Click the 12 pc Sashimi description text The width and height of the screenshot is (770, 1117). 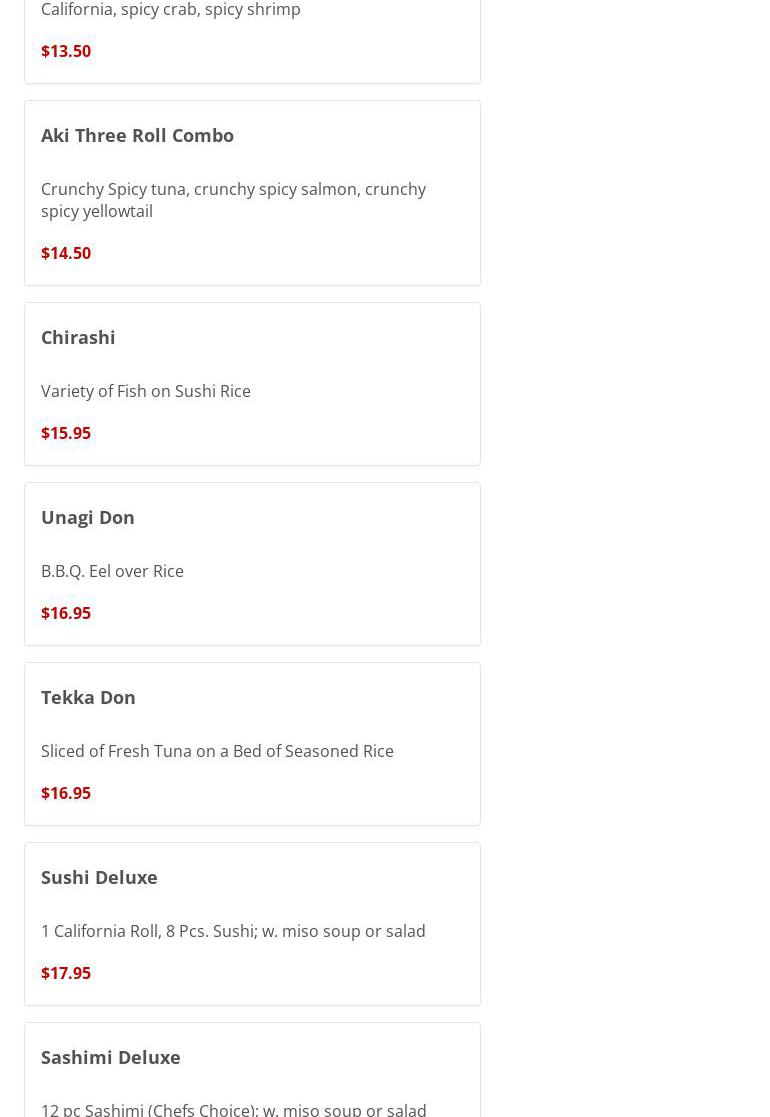(234, 1108)
